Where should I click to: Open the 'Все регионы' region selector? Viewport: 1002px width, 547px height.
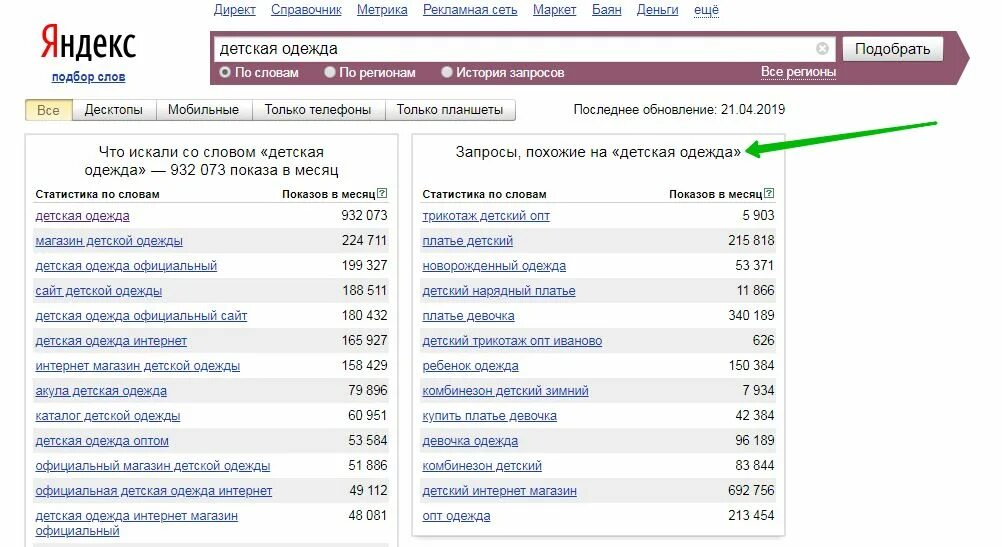click(x=798, y=72)
